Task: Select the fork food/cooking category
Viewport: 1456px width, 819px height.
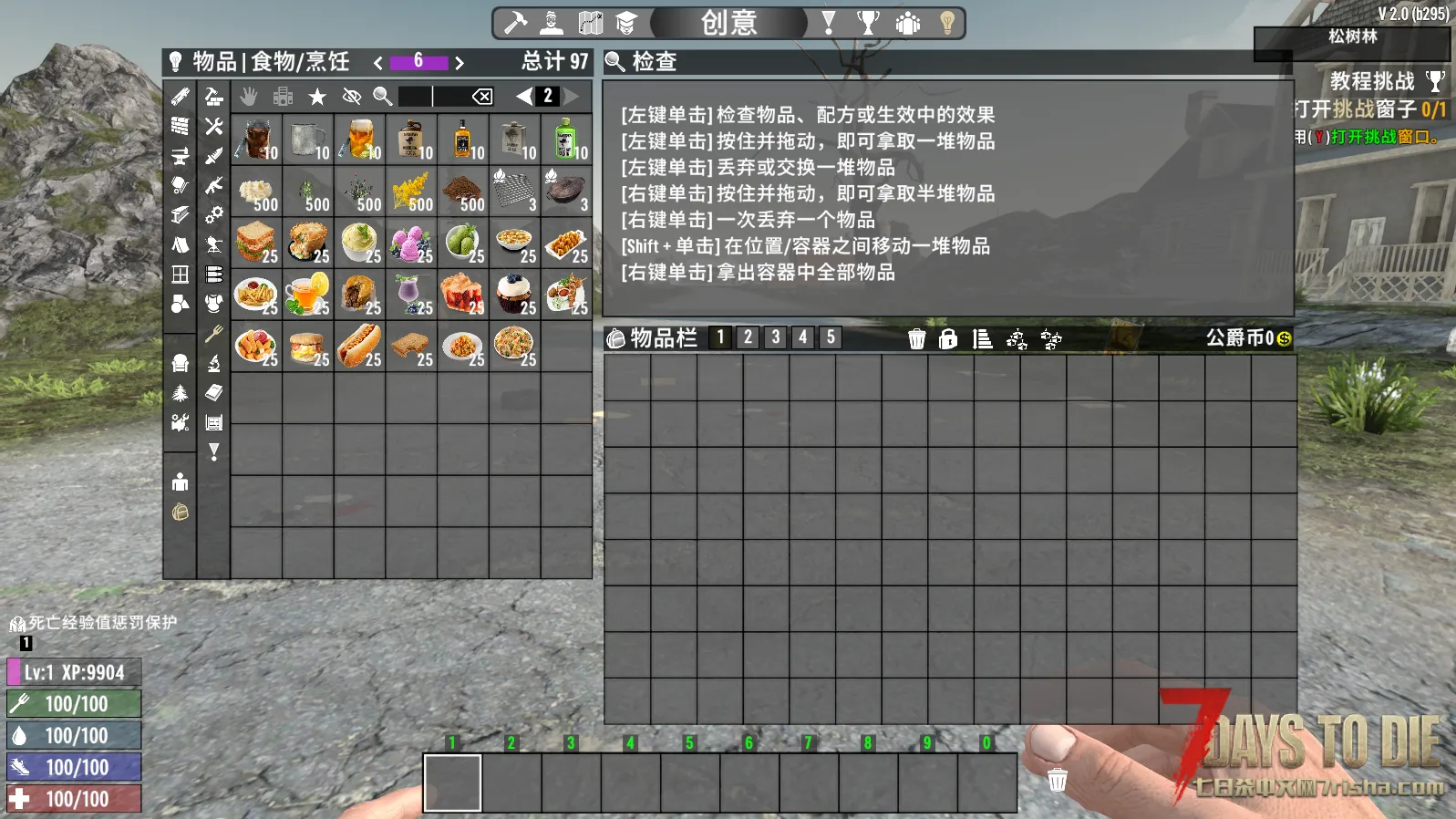Action: point(213,334)
